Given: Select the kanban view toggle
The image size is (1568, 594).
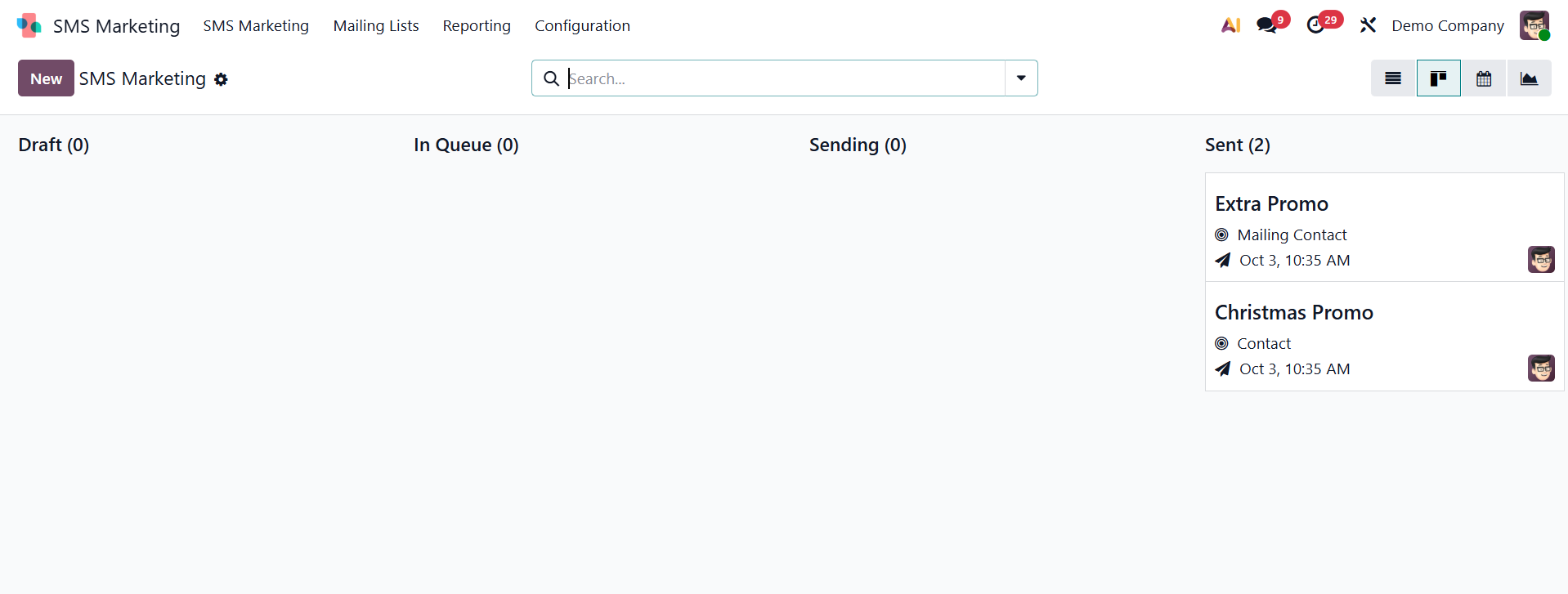Looking at the screenshot, I should (1438, 78).
